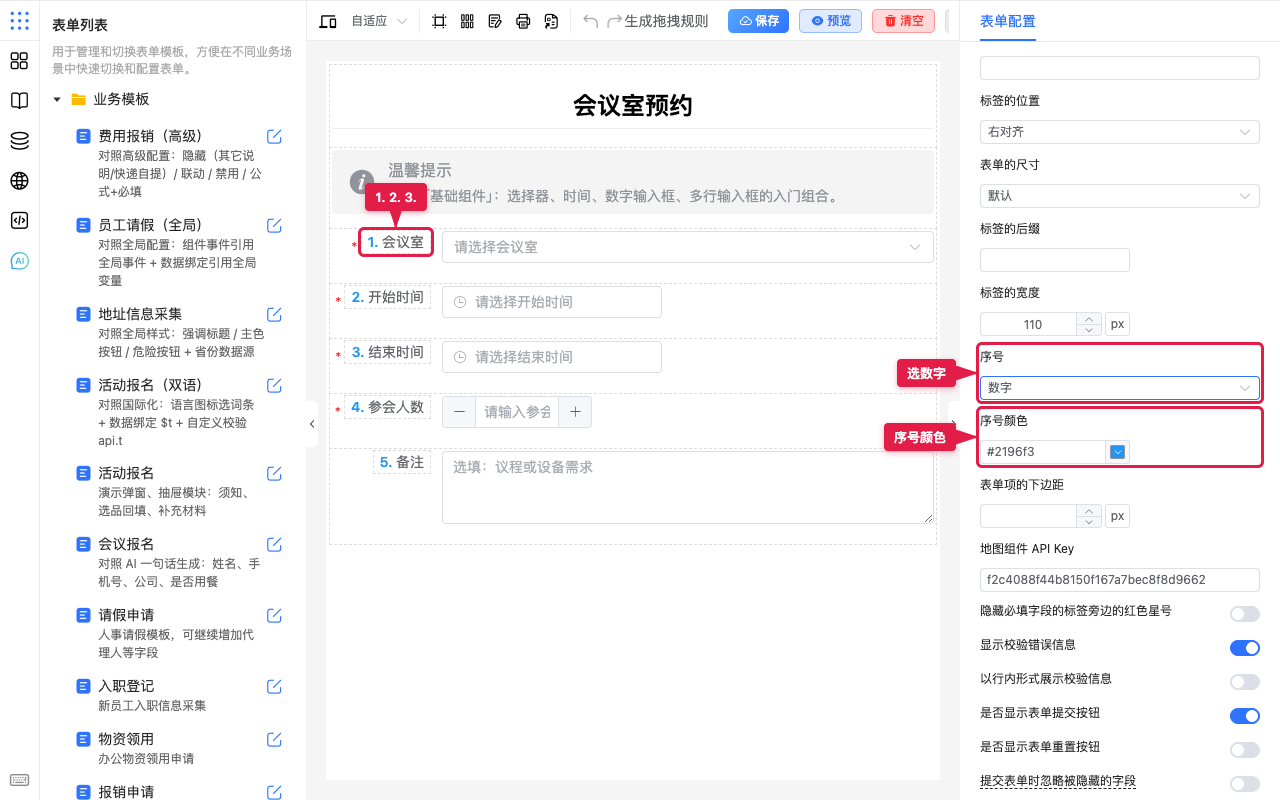The width and height of the screenshot is (1280, 800).
Task: Click the redo arrow icon
Action: 615,21
